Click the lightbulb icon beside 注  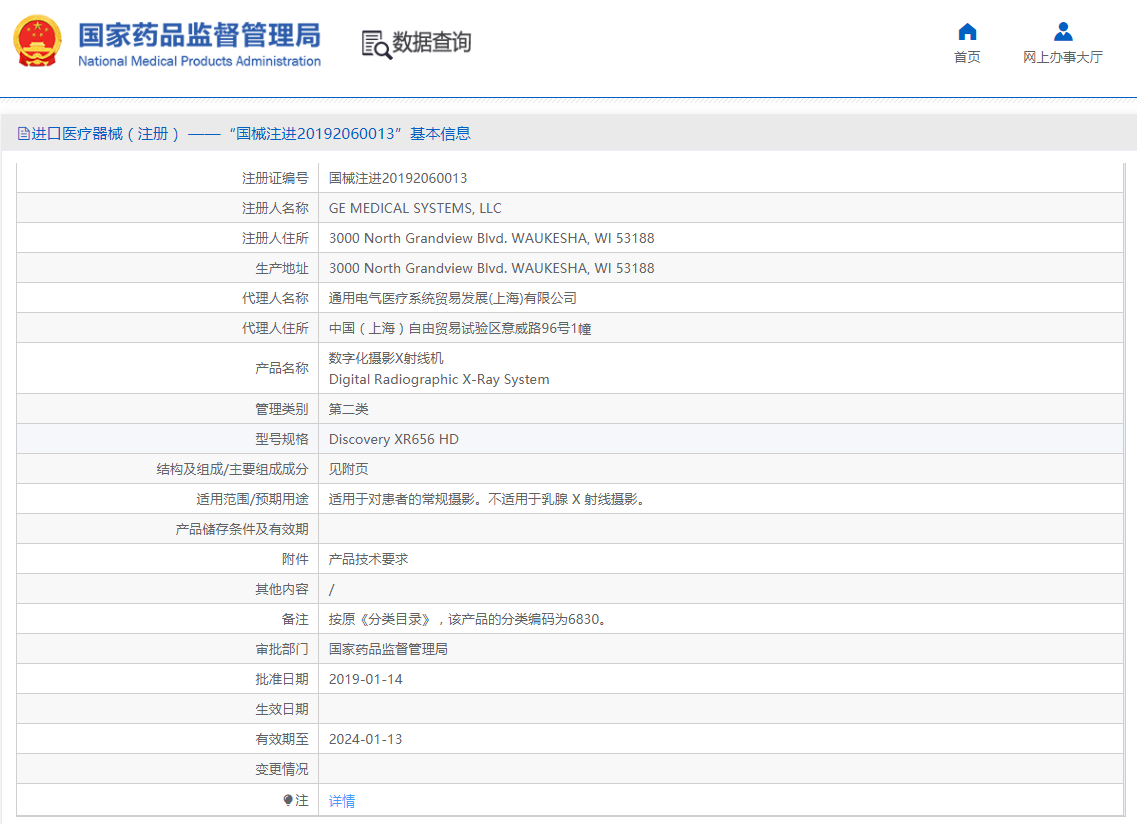coord(289,800)
